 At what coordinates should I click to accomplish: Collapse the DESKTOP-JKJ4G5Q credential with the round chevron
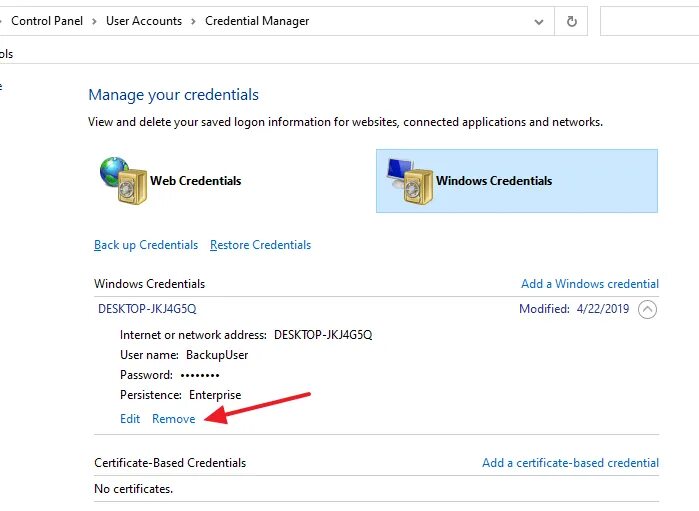click(x=647, y=309)
